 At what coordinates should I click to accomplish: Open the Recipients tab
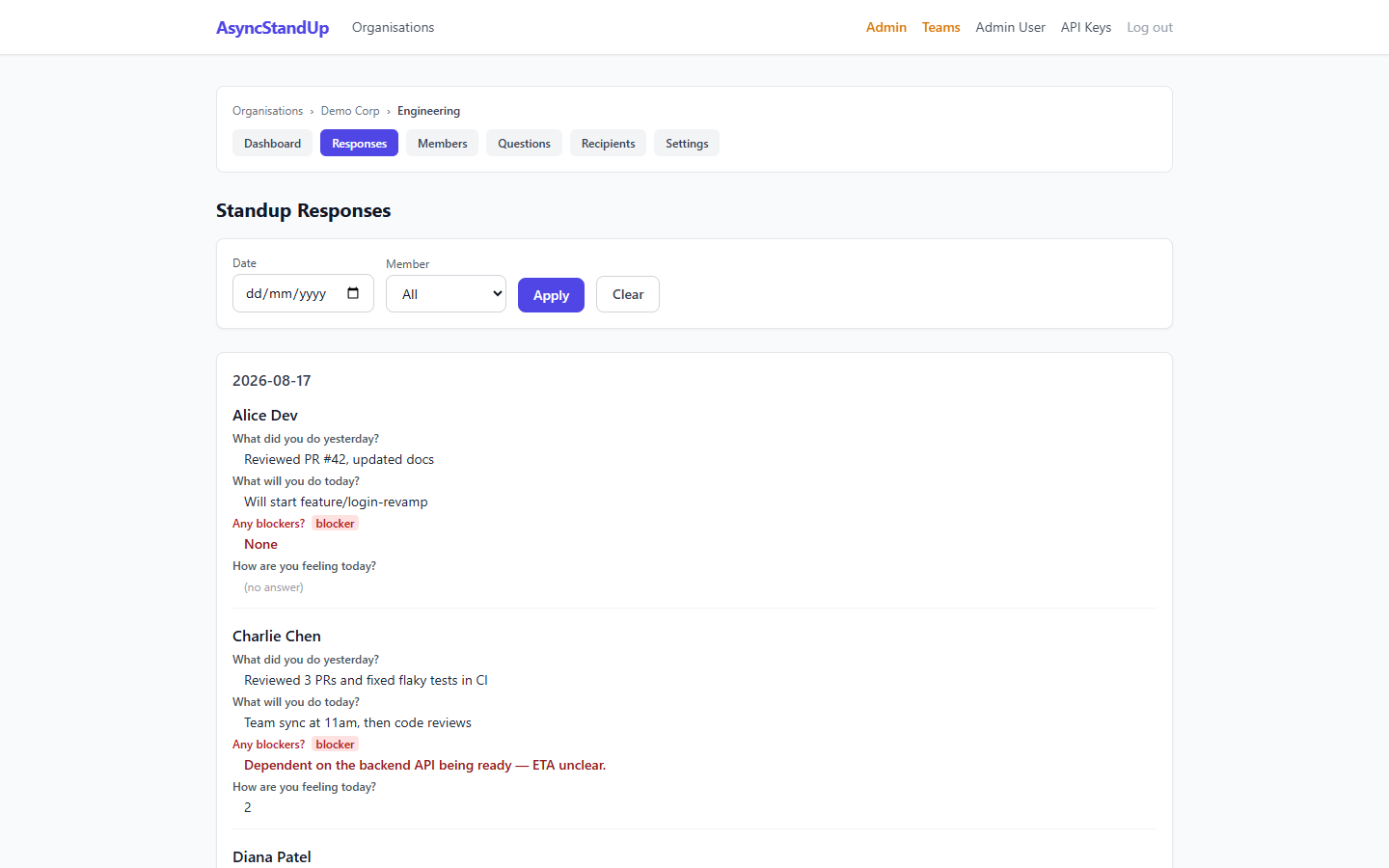coord(608,144)
